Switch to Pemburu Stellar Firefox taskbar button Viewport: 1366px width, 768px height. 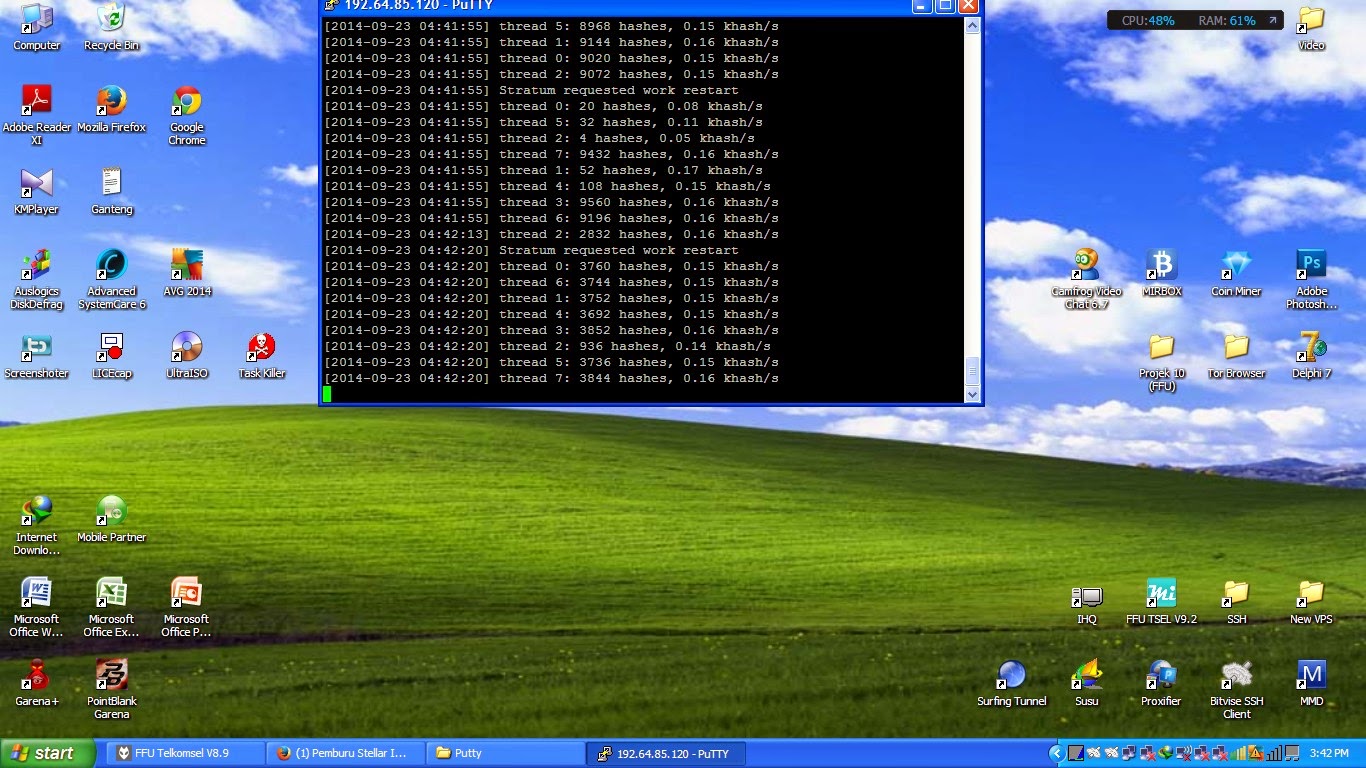point(344,753)
